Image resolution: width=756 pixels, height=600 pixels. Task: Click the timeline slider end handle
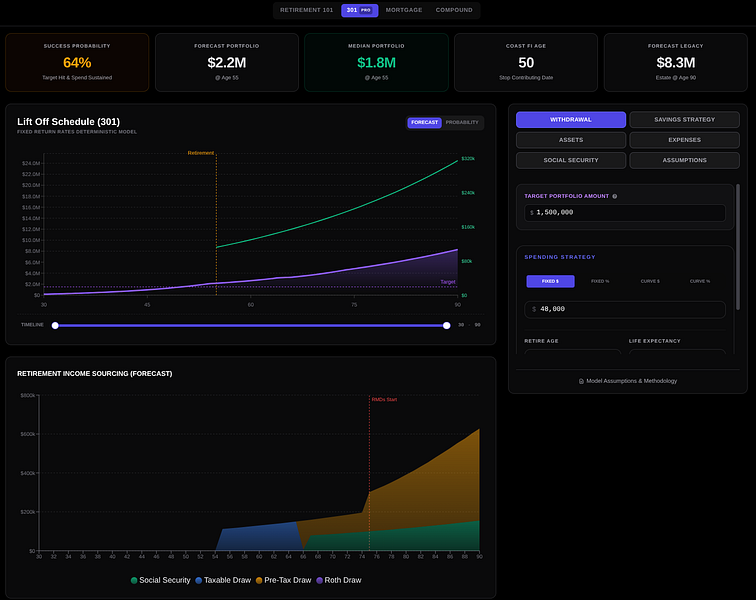point(446,326)
